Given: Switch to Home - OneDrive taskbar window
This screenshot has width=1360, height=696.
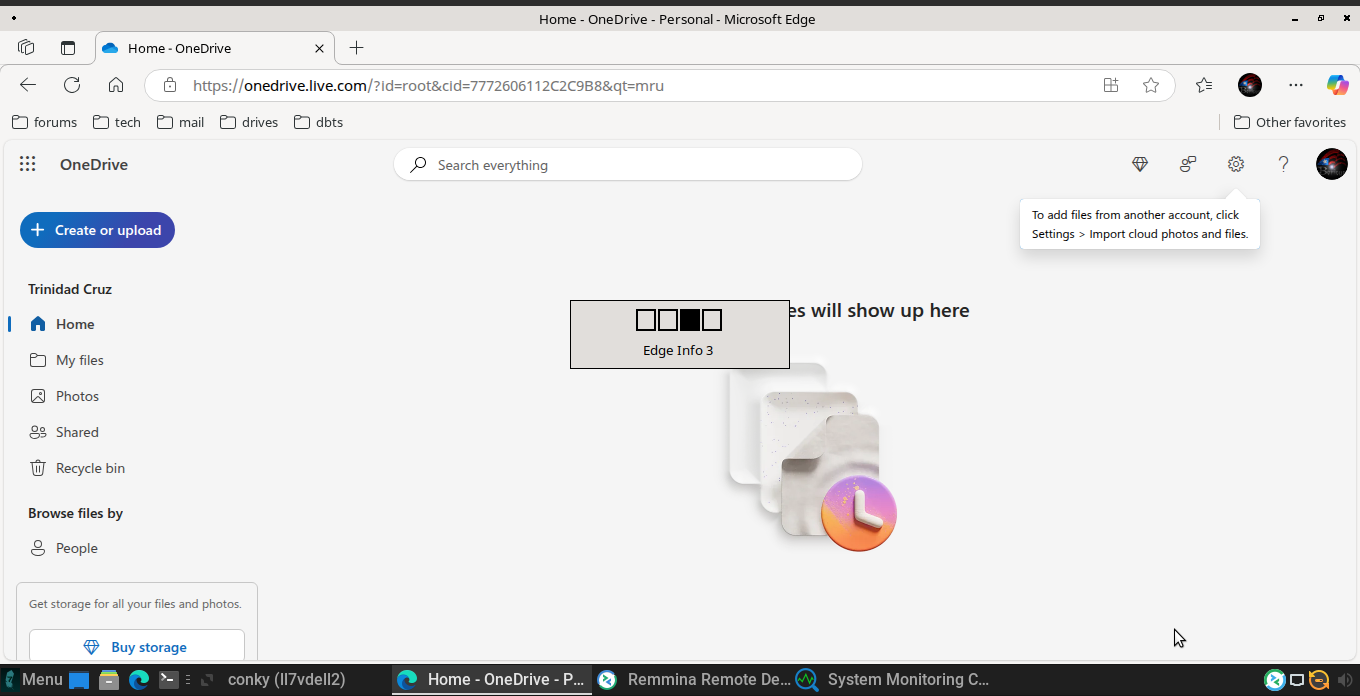Looking at the screenshot, I should click(x=491, y=680).
